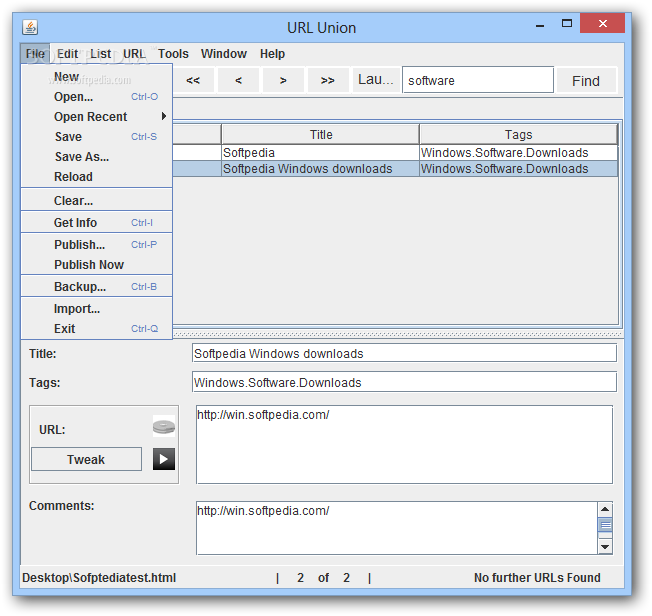Maximize the URL Union window
This screenshot has width=652, height=616.
pyautogui.click(x=567, y=23)
